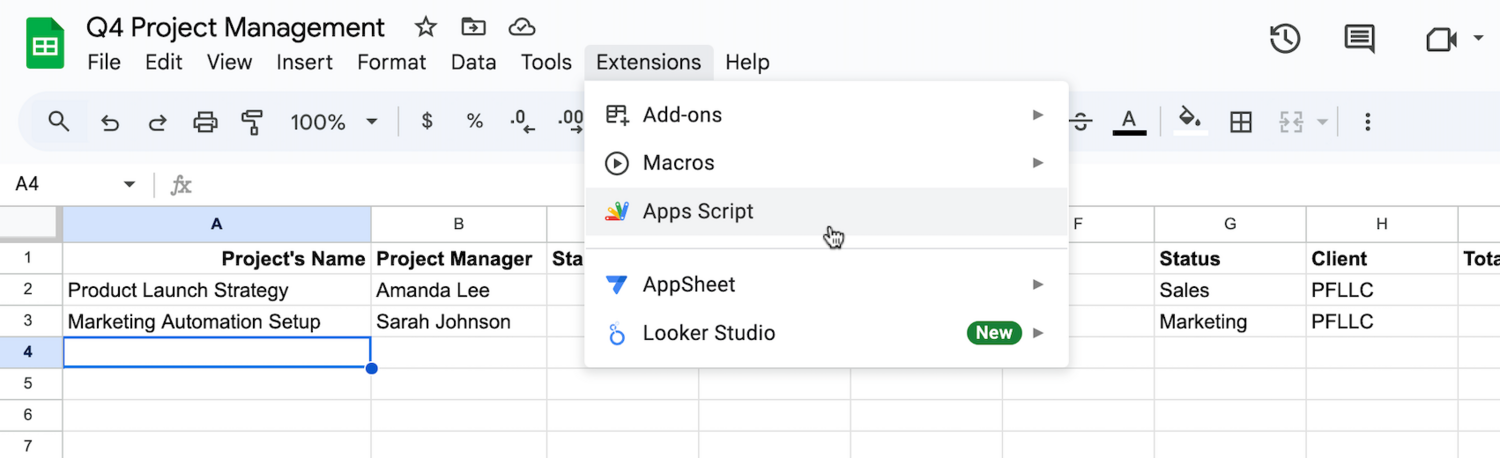
Task: Click the borders grid icon
Action: click(x=1241, y=123)
